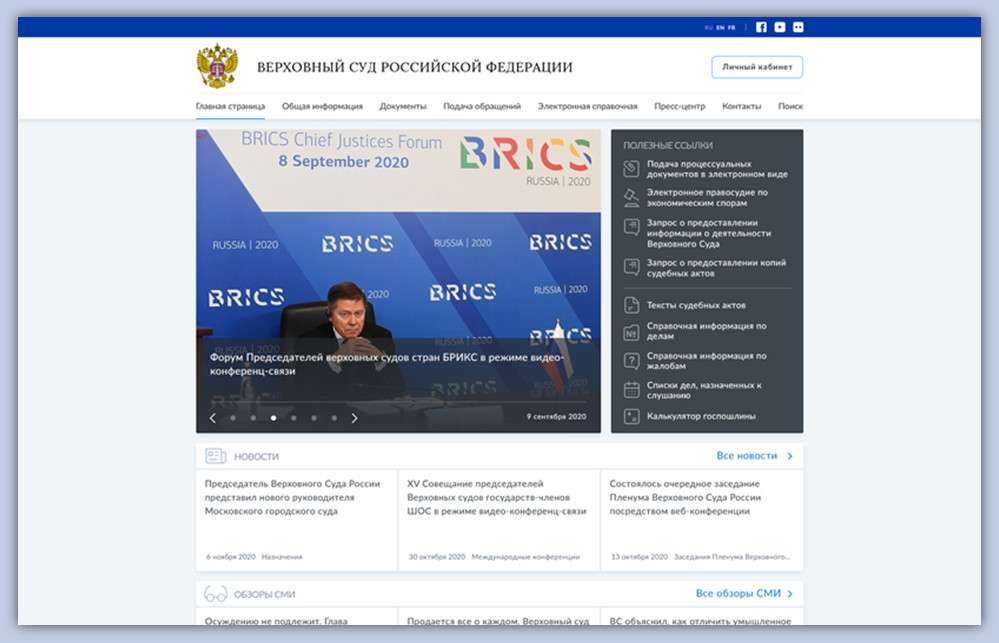Open Поиск in navigation
The height and width of the screenshot is (643, 999).
coord(790,106)
